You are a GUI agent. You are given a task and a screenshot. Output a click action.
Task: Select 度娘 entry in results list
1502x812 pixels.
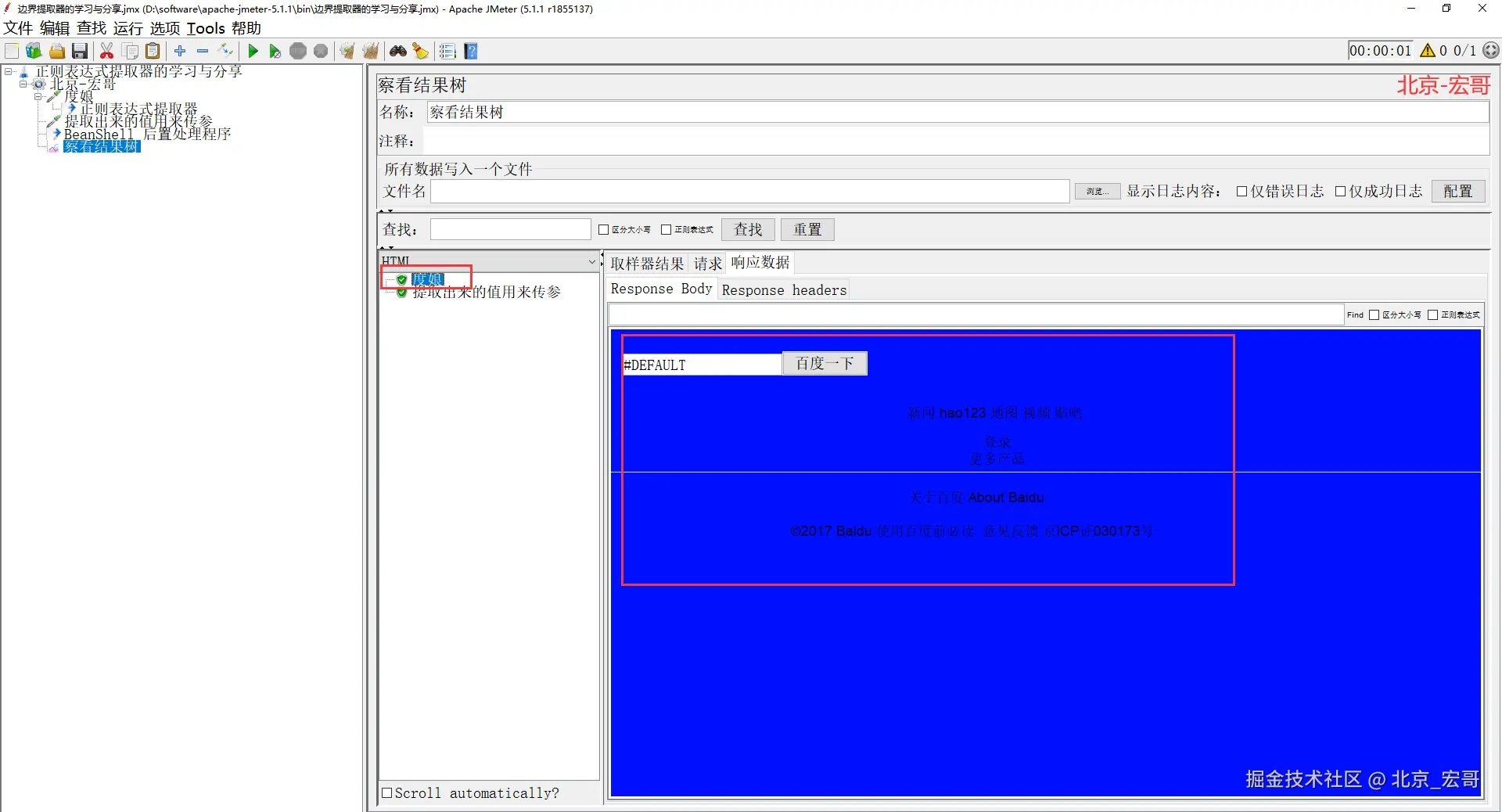pyautogui.click(x=428, y=279)
